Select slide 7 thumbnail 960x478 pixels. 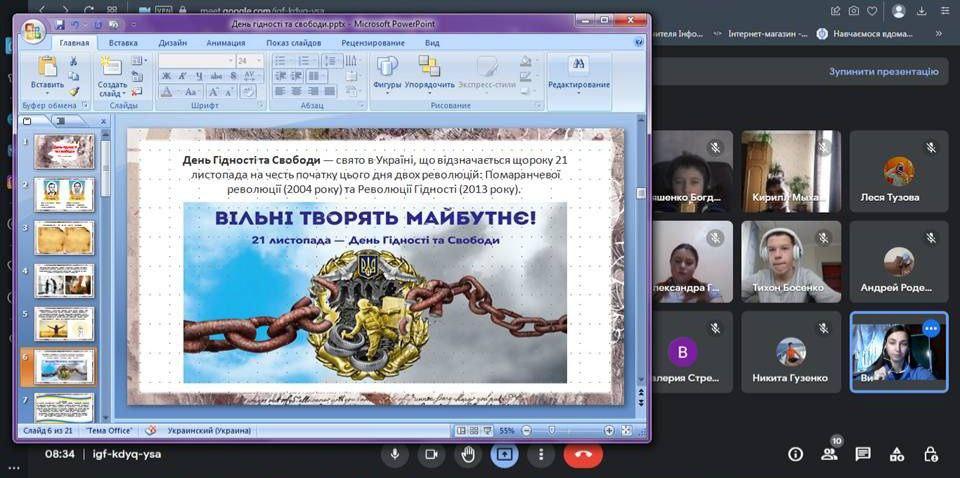pos(64,408)
